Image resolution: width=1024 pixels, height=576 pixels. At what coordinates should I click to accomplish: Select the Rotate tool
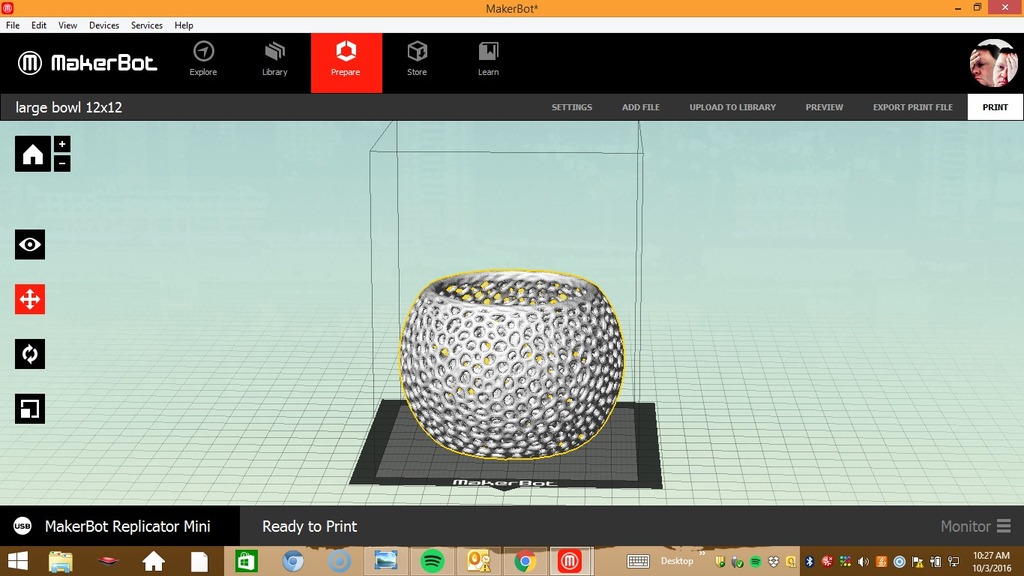pyautogui.click(x=30, y=354)
